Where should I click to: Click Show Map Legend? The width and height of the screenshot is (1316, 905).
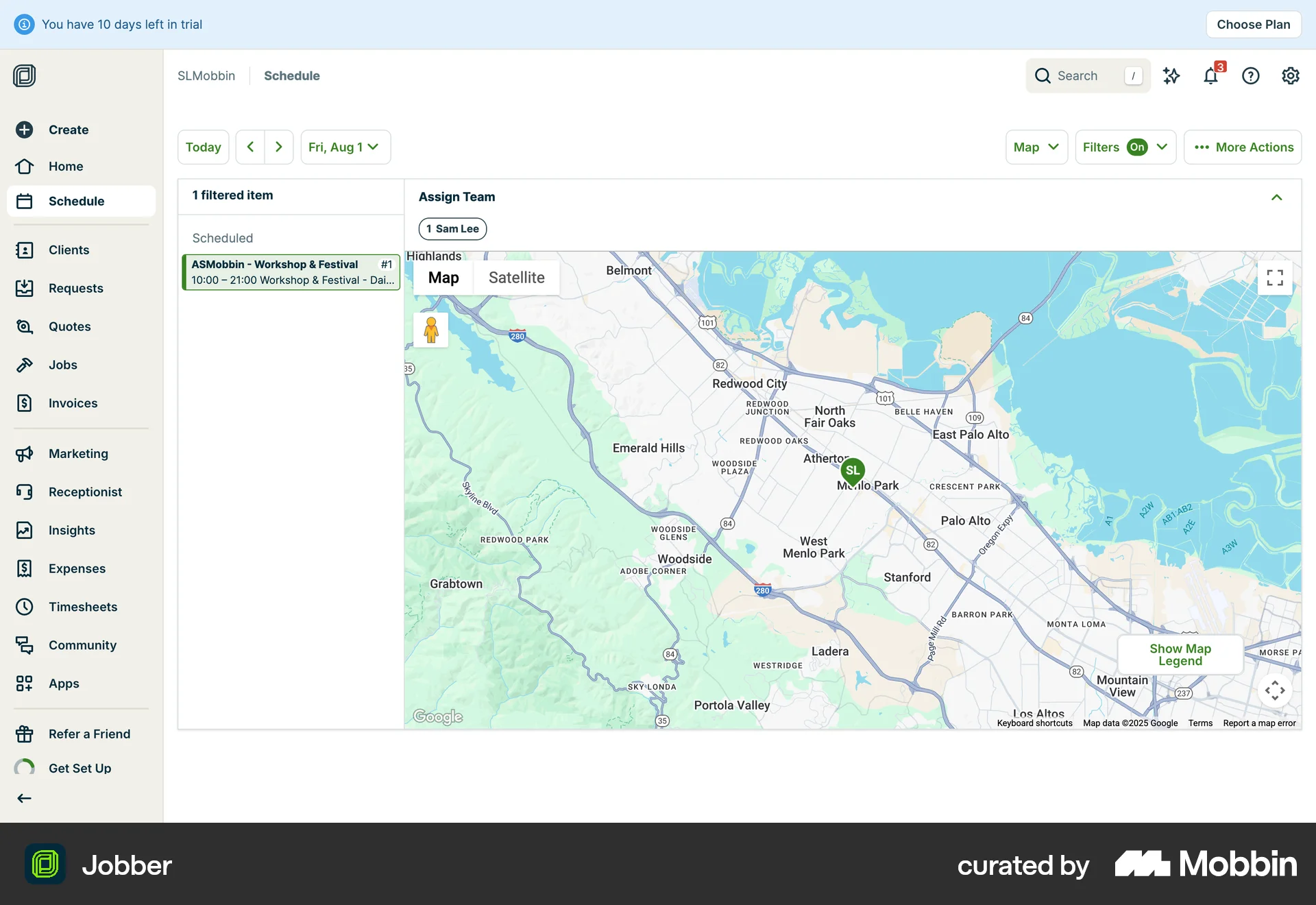[1180, 654]
